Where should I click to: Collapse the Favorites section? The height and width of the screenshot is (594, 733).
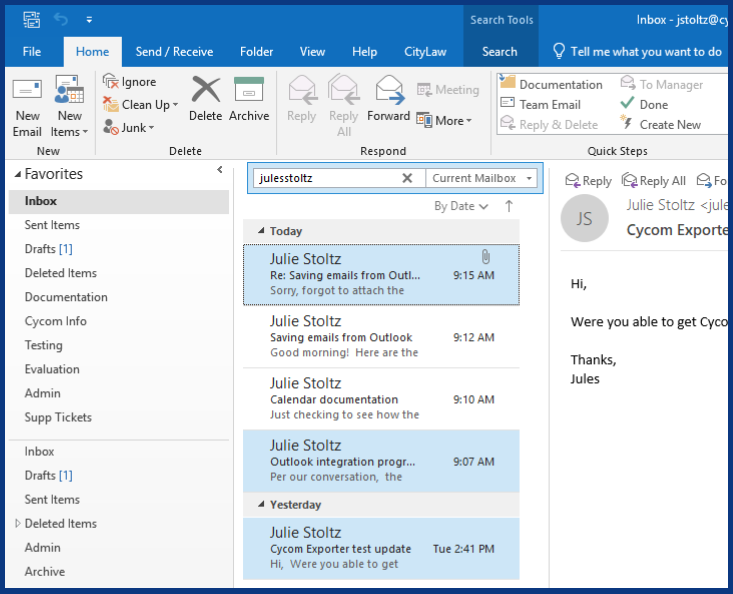[x=18, y=174]
